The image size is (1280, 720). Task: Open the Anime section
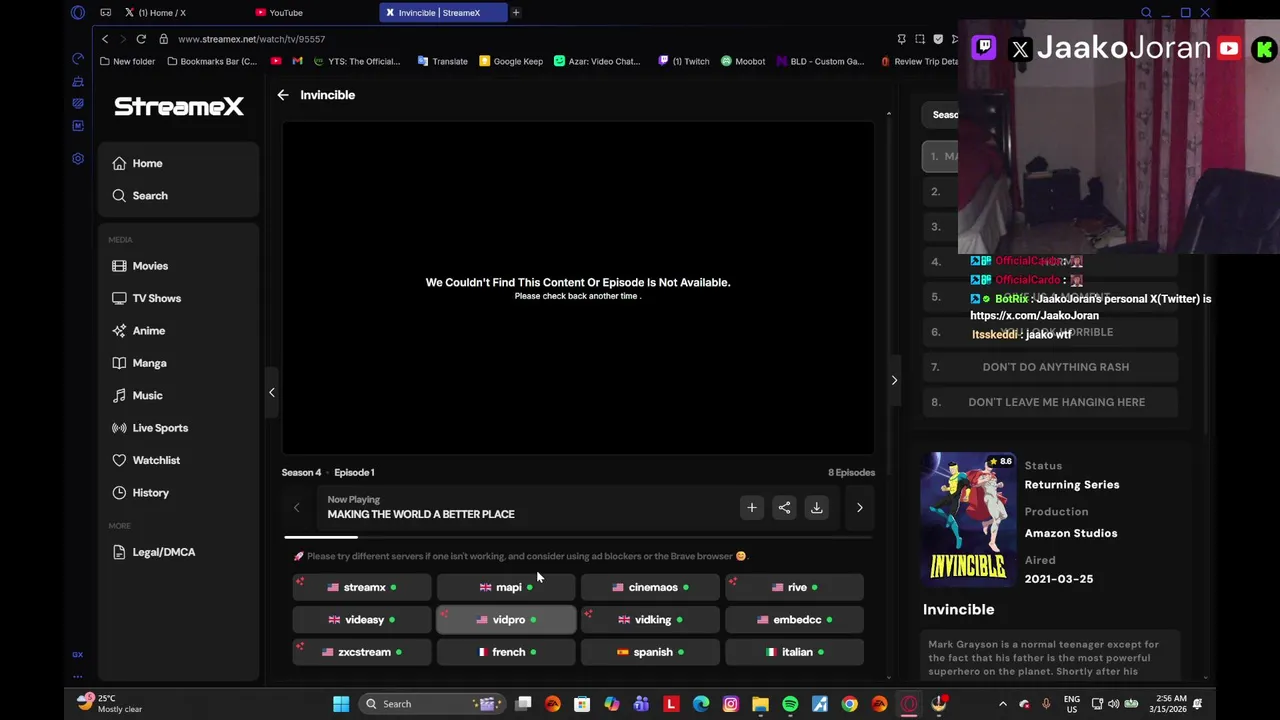179,331
